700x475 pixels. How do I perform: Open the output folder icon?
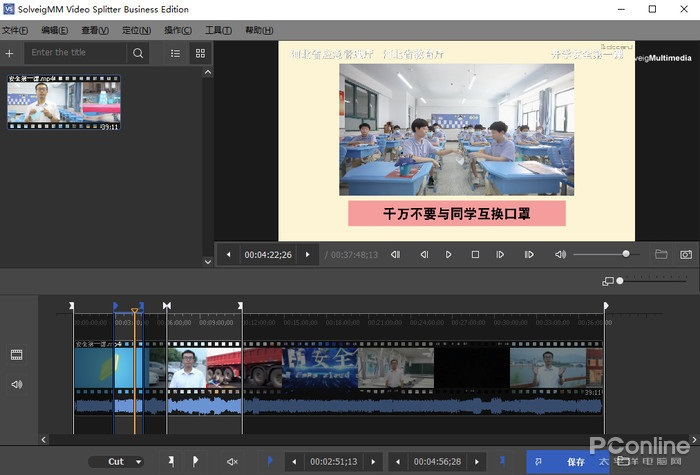click(661, 255)
